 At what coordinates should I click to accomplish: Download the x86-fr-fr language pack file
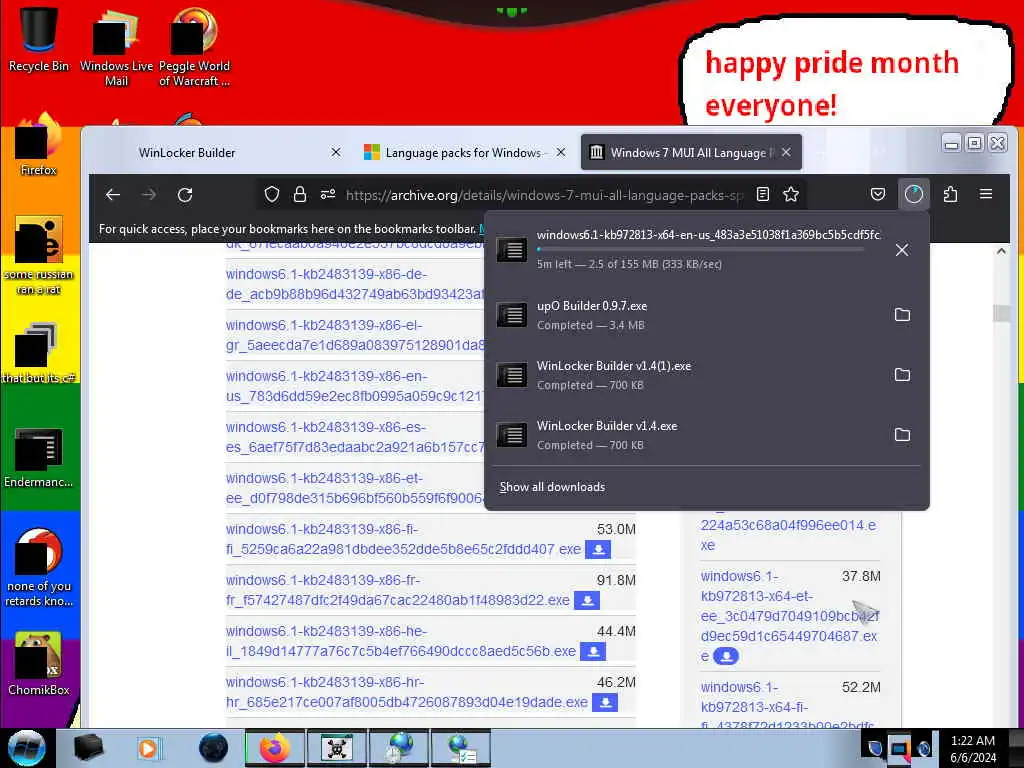[587, 600]
